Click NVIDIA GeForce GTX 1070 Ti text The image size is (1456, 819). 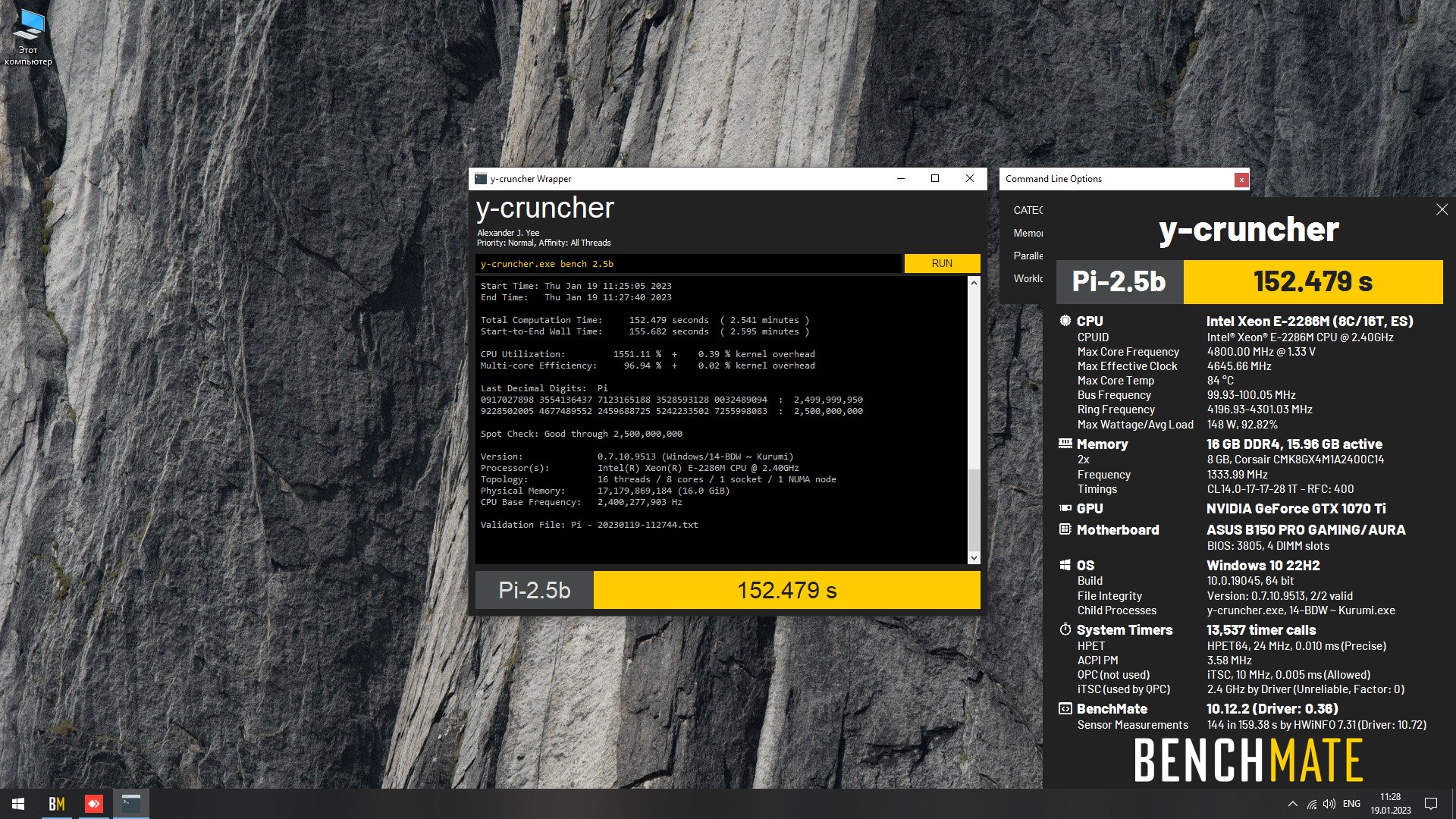pos(1296,508)
